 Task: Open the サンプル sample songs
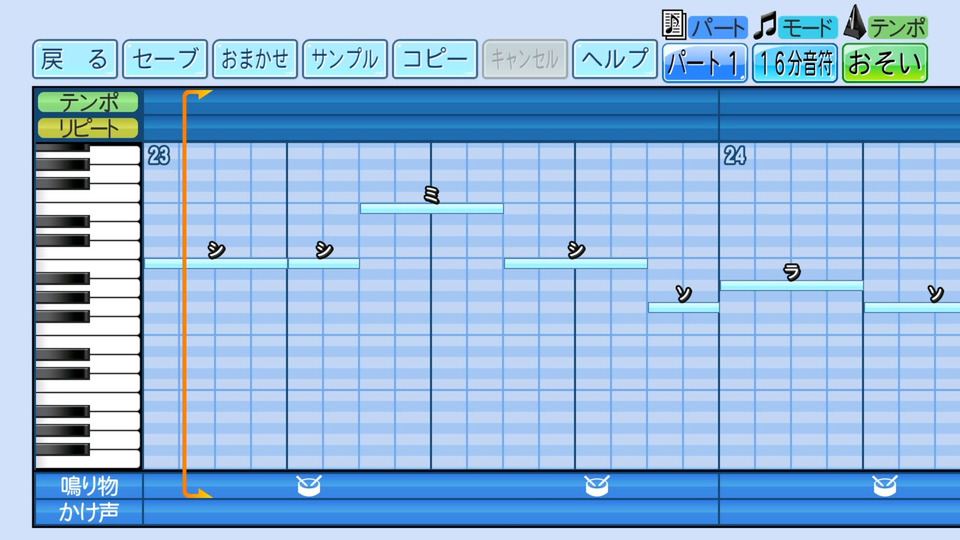coord(345,59)
